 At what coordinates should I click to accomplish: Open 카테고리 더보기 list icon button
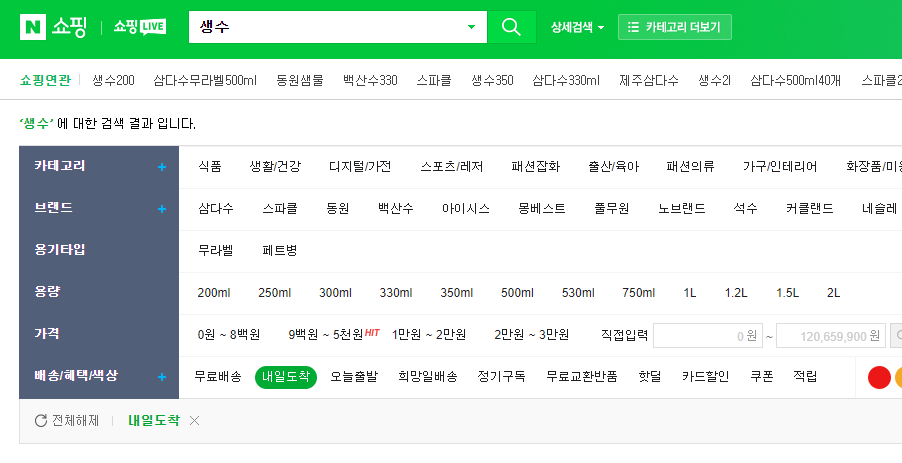tap(674, 27)
